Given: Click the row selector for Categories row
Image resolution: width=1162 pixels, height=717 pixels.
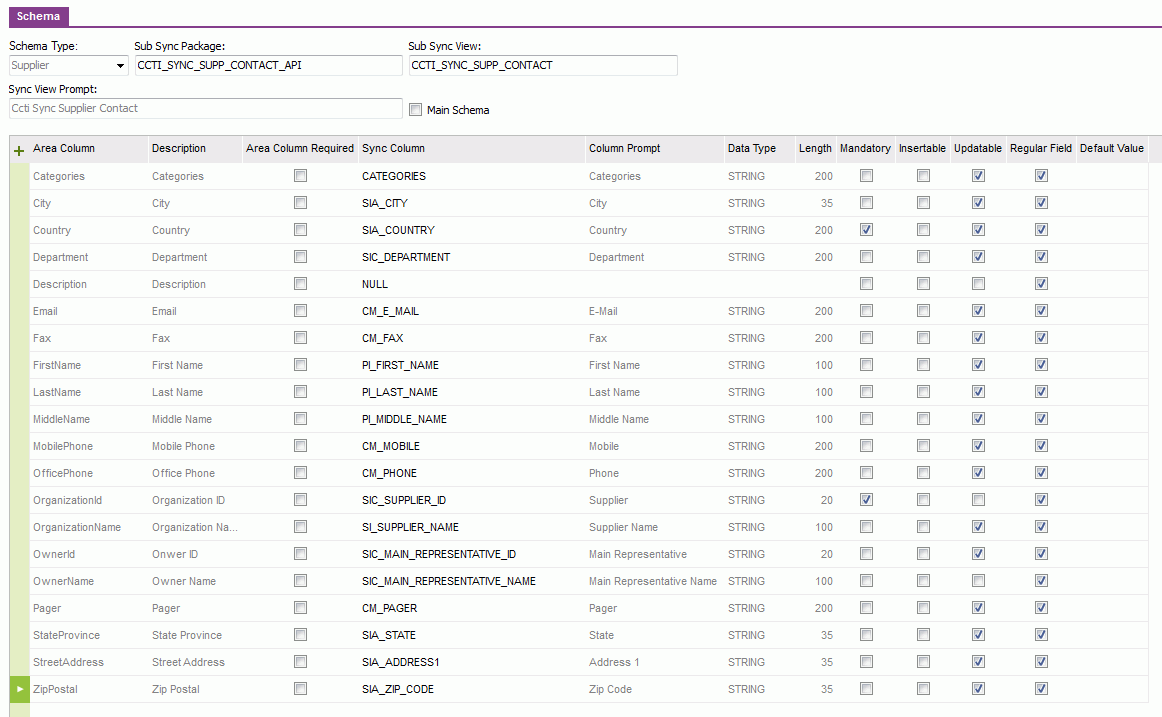Looking at the screenshot, I should pyautogui.click(x=18, y=176).
